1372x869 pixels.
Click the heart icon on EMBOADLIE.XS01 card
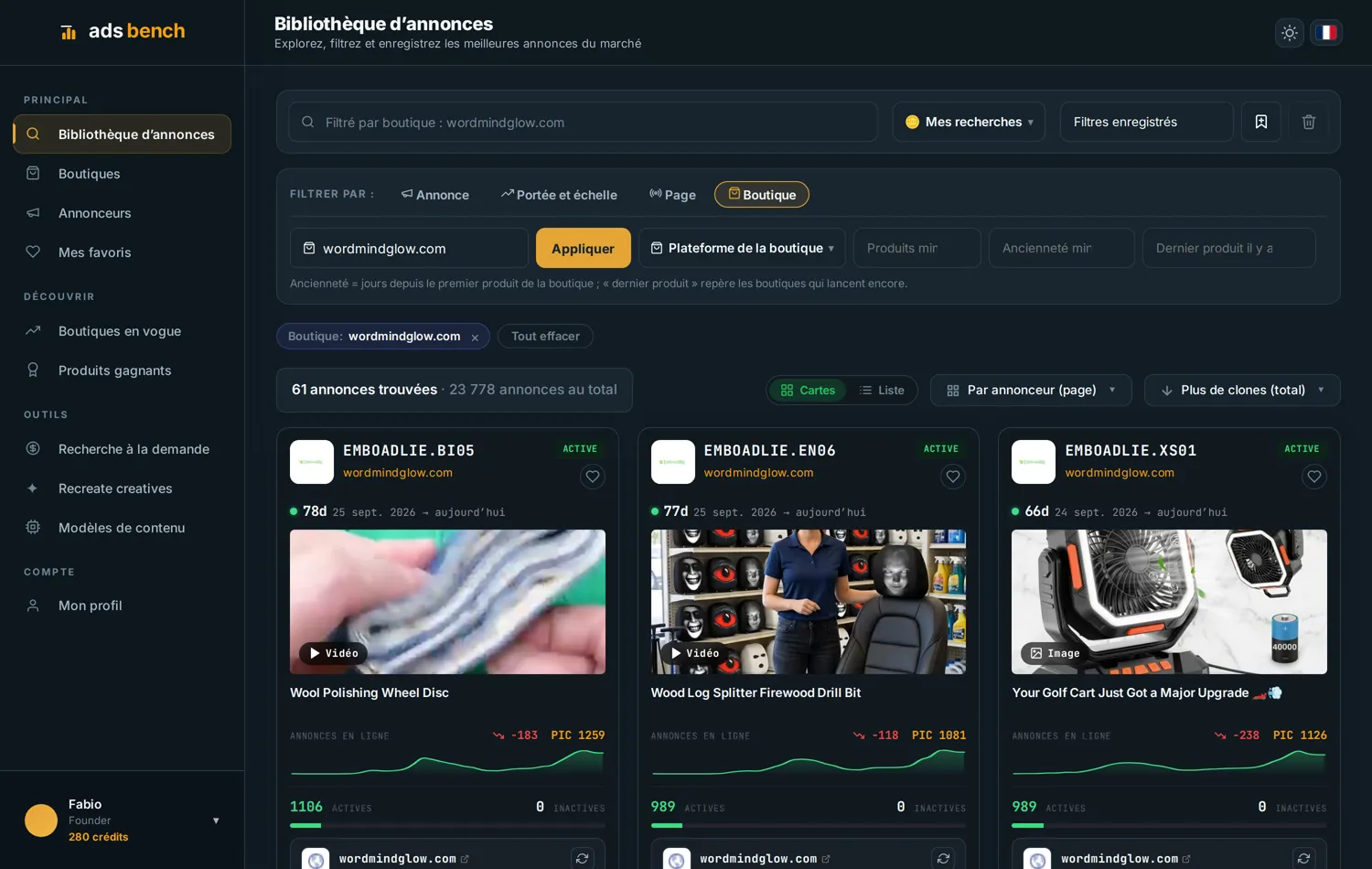point(1314,477)
